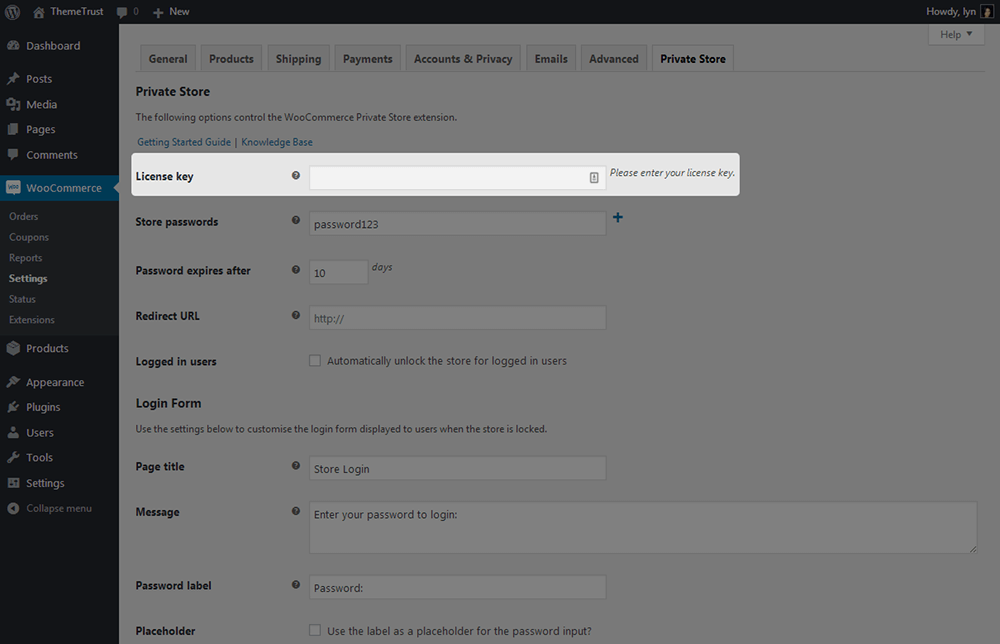Click the password manager icon in License key field
This screenshot has height=644, width=1000.
pos(594,177)
